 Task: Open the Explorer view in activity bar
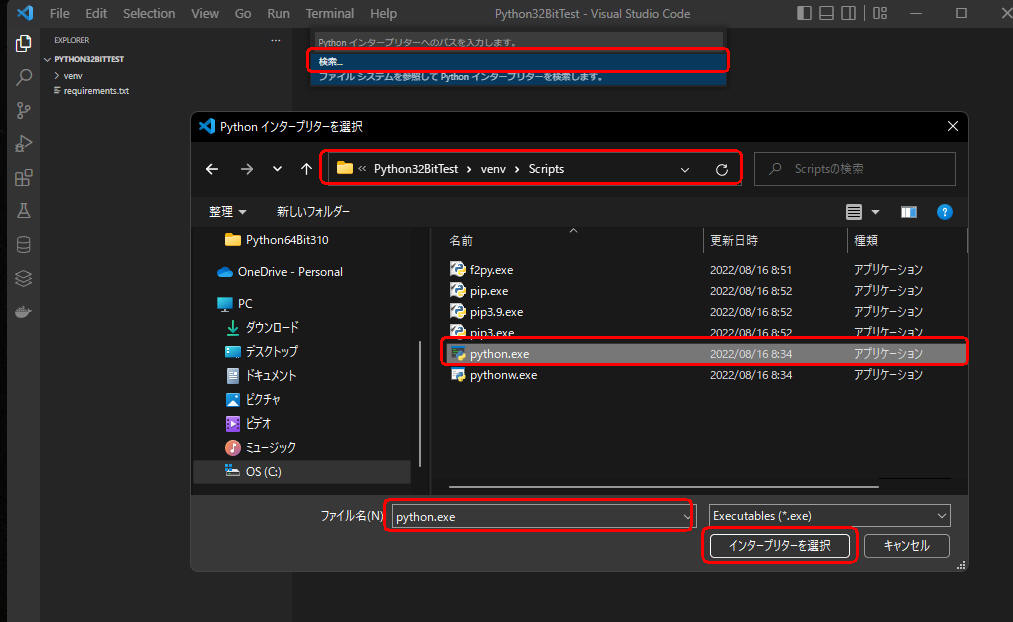point(23,43)
